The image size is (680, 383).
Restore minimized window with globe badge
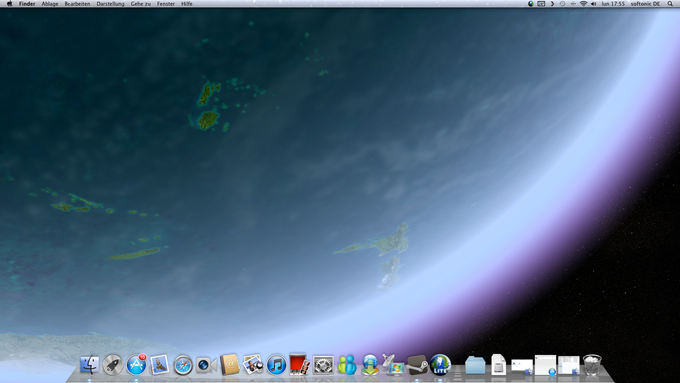(545, 365)
